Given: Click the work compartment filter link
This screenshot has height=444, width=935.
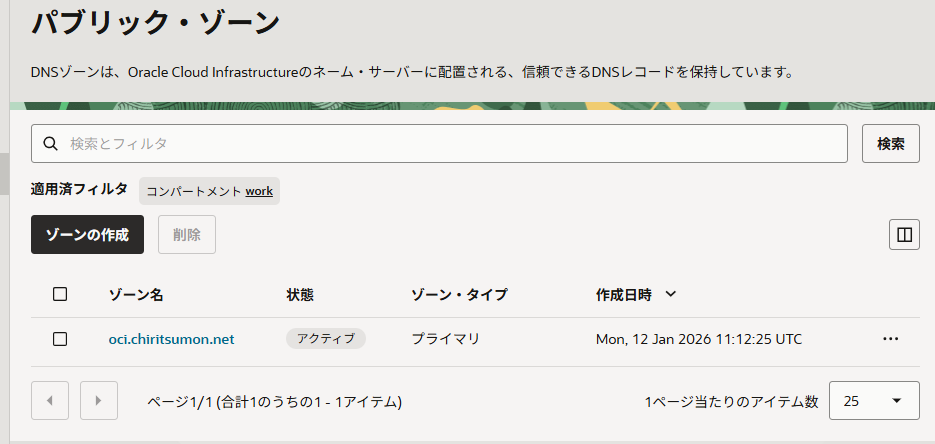Looking at the screenshot, I should tap(259, 191).
